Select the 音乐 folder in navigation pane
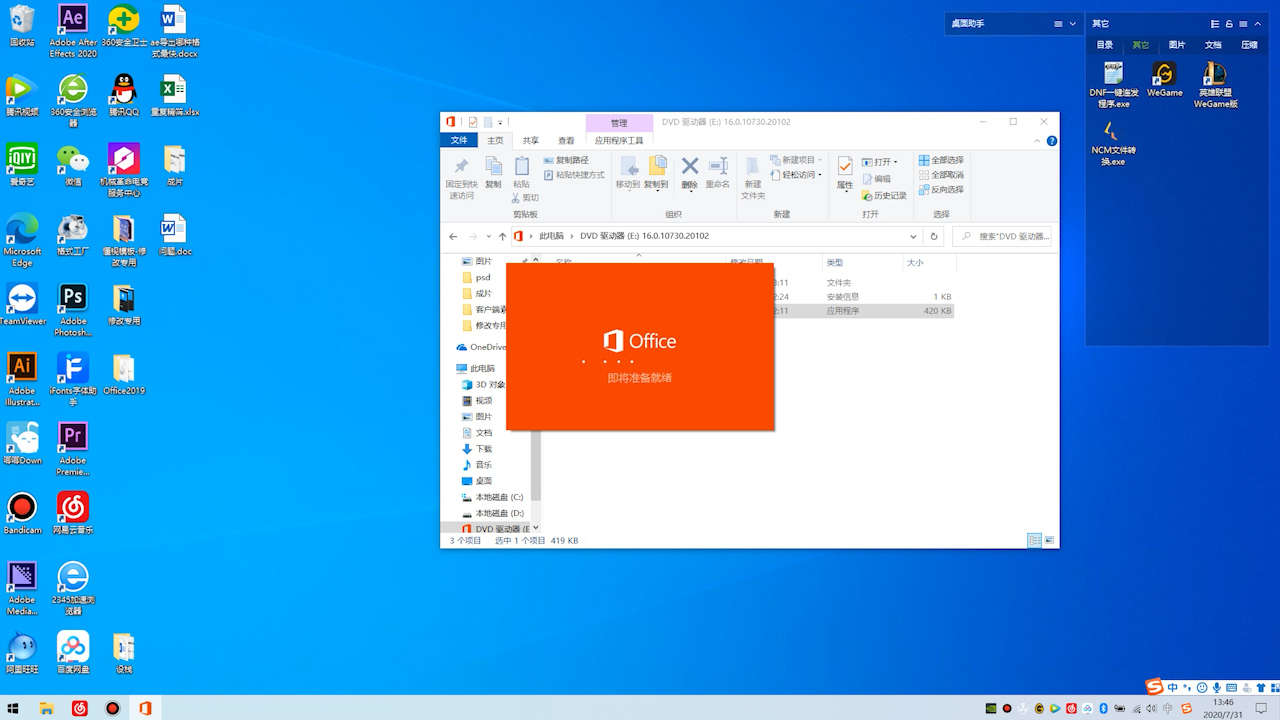 [477, 465]
